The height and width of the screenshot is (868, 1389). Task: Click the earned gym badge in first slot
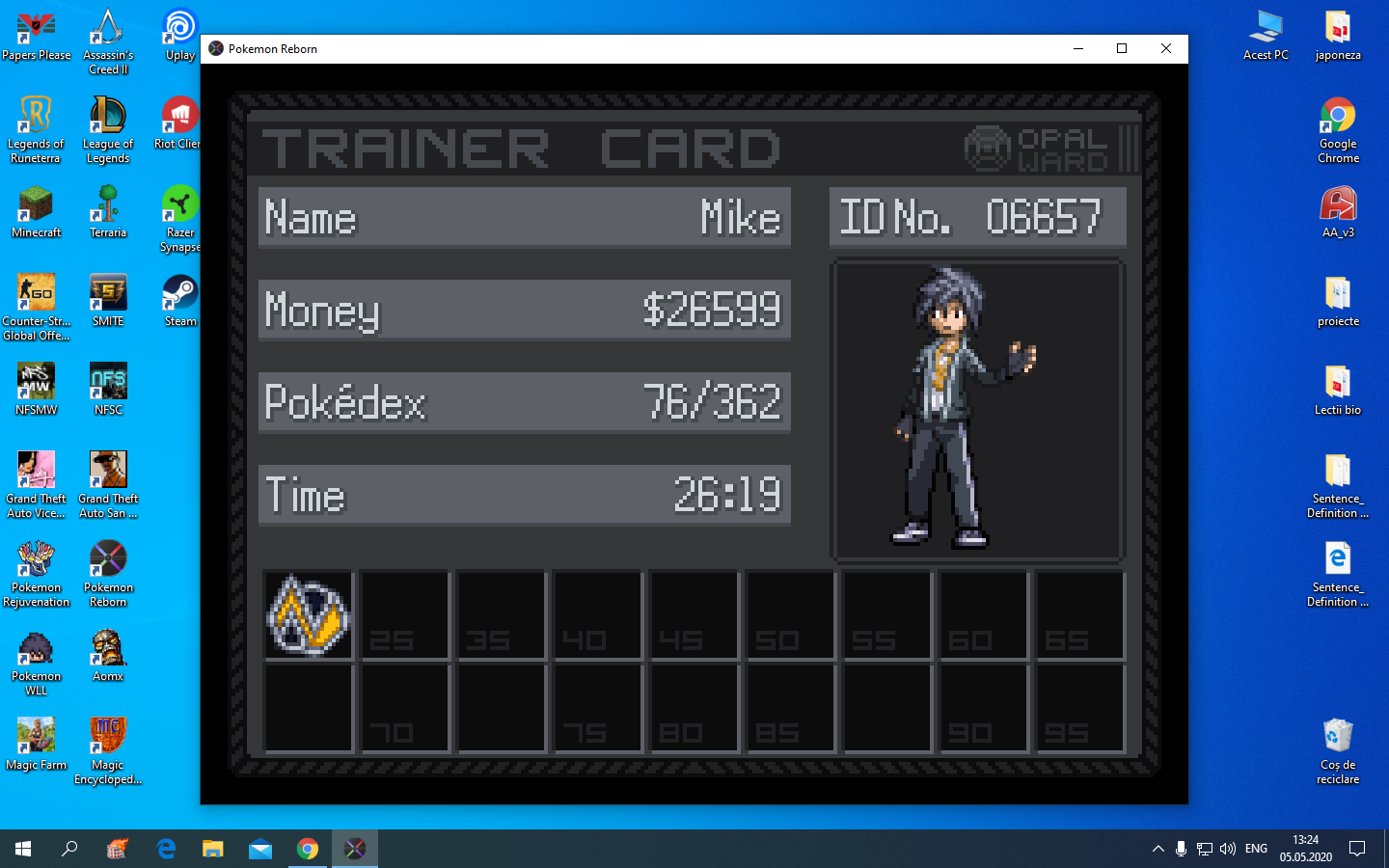click(309, 614)
